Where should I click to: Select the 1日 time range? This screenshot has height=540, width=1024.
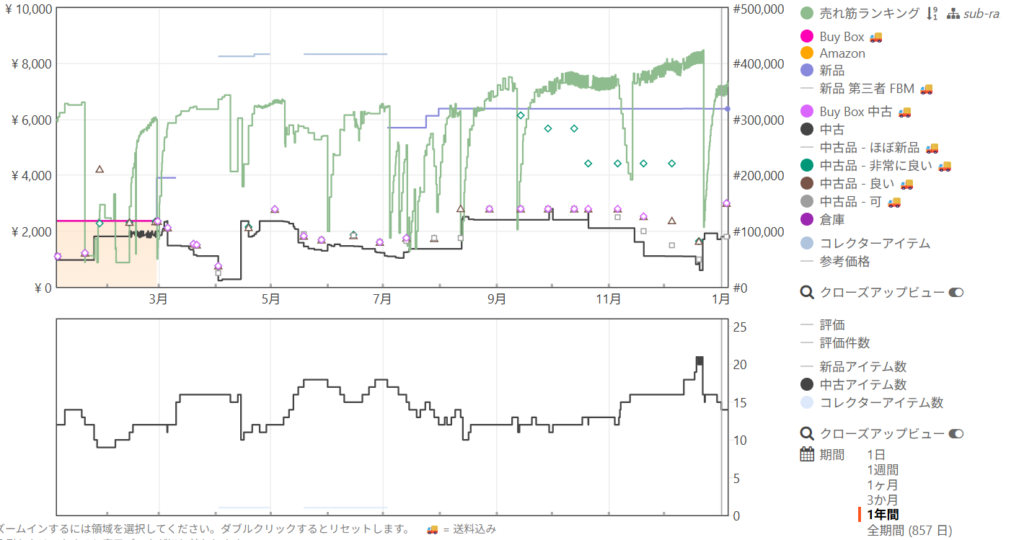point(877,455)
